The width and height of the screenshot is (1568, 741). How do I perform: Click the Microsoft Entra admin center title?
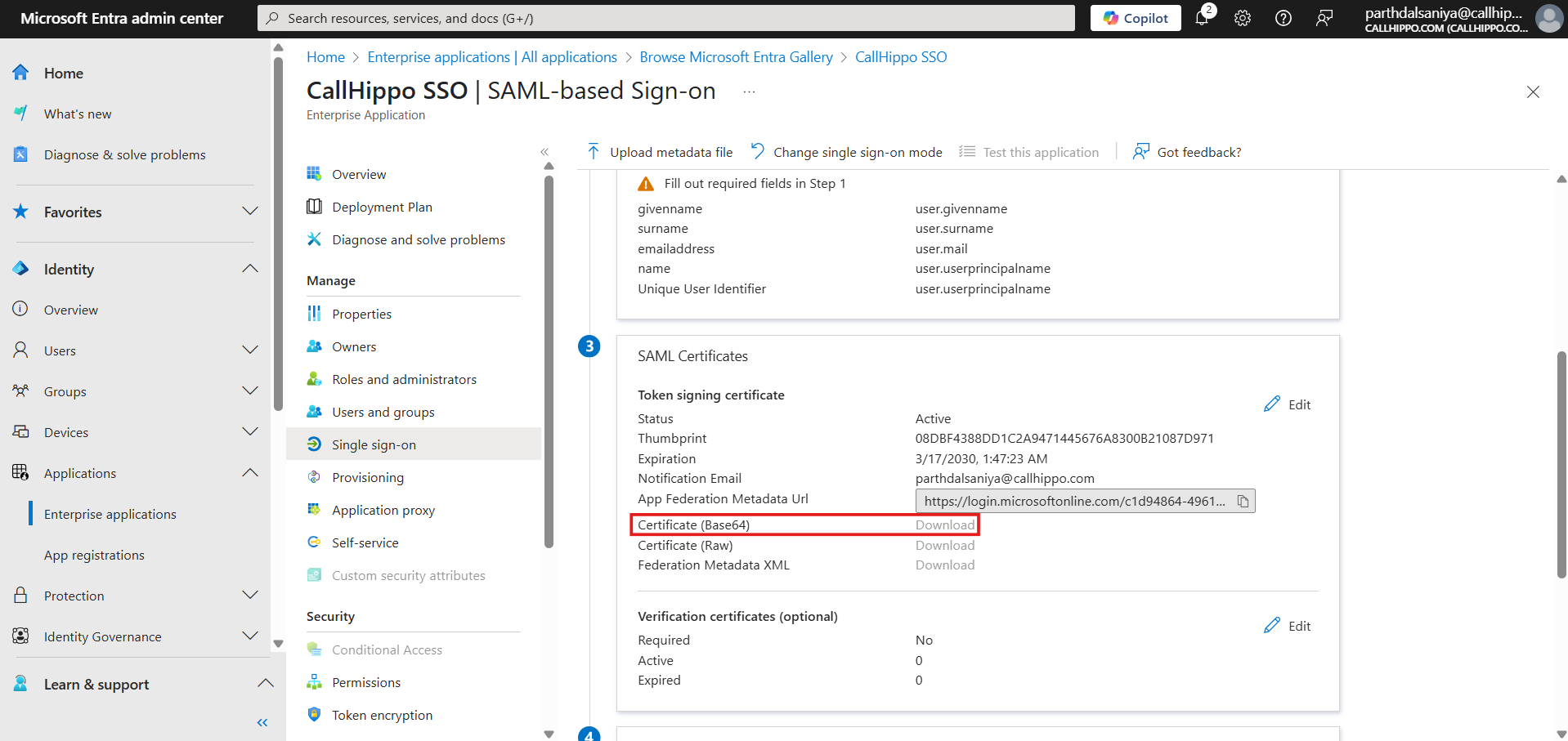coord(121,18)
